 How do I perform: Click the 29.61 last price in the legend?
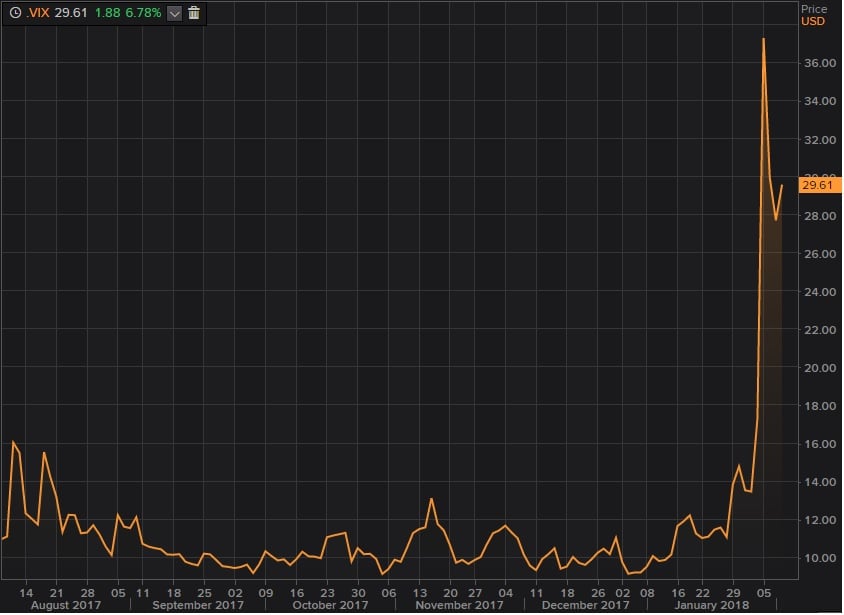click(71, 12)
